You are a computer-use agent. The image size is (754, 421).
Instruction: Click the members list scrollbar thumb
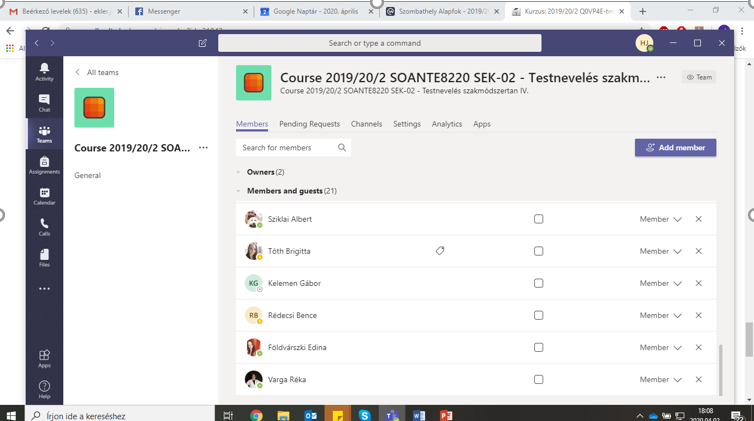[720, 370]
